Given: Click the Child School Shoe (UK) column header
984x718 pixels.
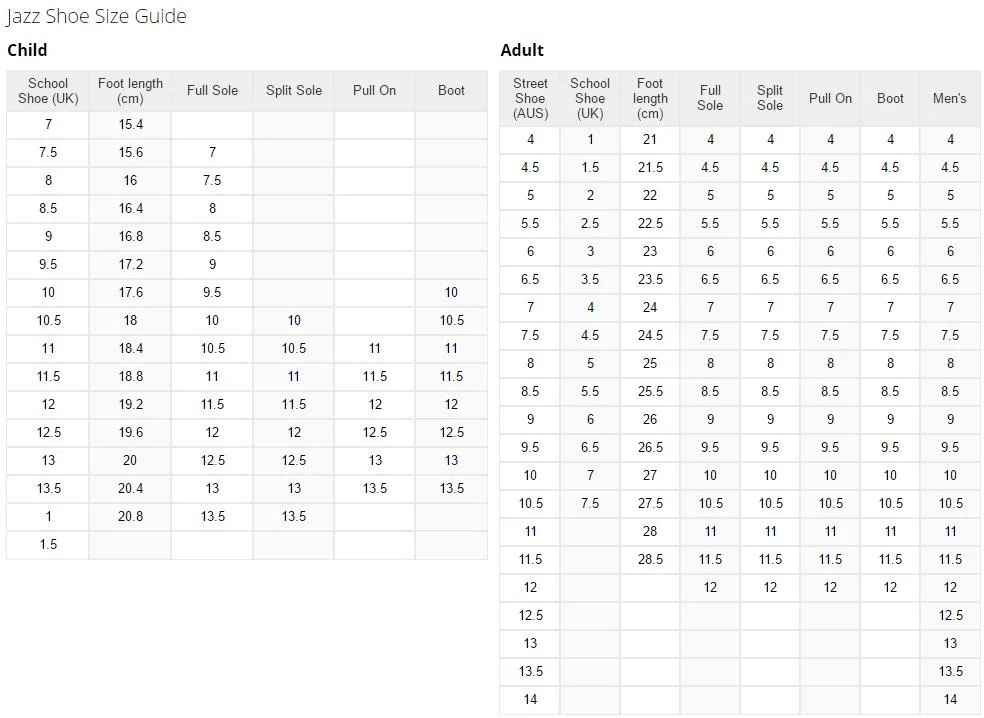Looking at the screenshot, I should click(x=48, y=91).
